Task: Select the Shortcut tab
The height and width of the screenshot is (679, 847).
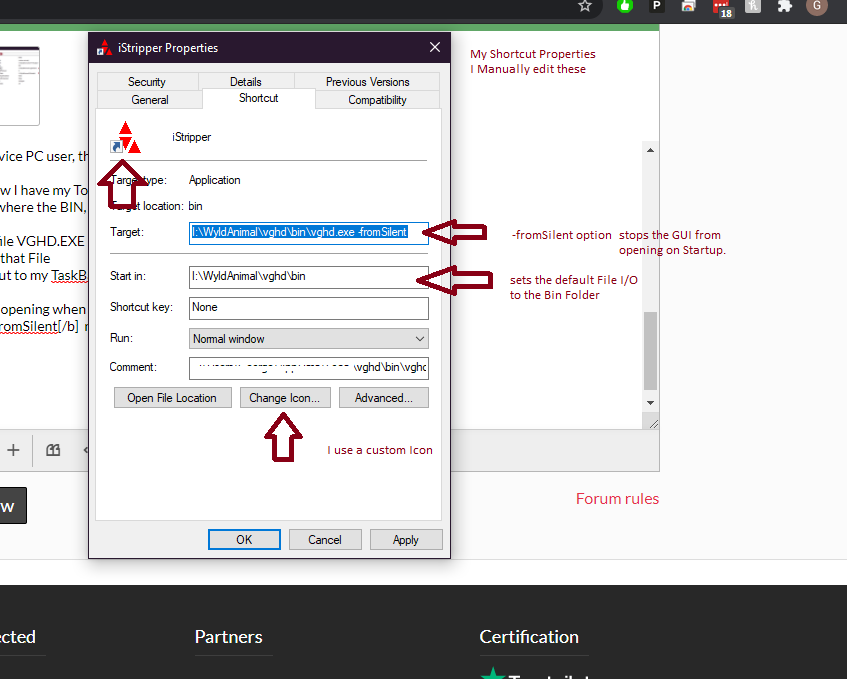Action: coord(259,98)
